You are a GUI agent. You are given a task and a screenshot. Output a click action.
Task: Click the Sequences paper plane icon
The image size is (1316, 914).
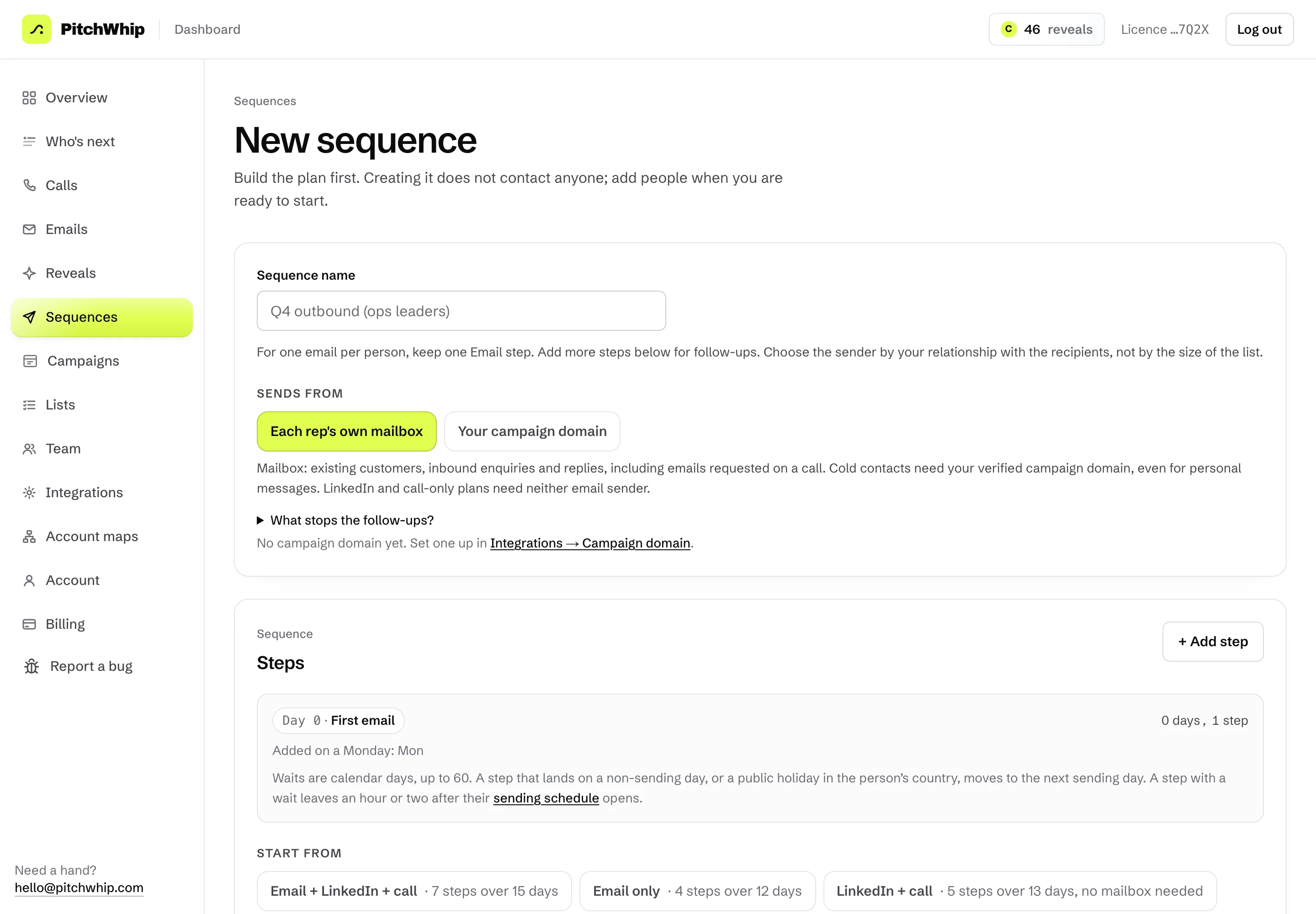(x=29, y=317)
